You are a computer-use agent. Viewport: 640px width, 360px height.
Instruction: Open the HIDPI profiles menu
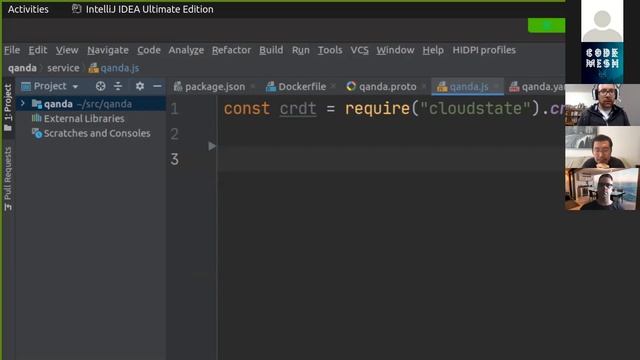(484, 50)
